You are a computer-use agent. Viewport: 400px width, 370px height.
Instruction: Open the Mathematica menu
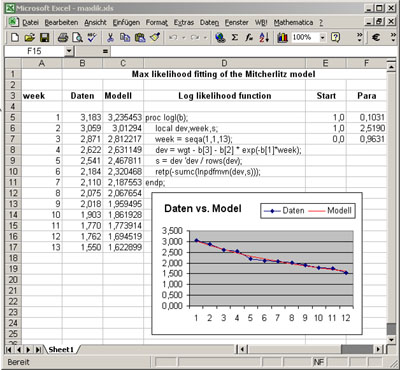pyautogui.click(x=293, y=22)
